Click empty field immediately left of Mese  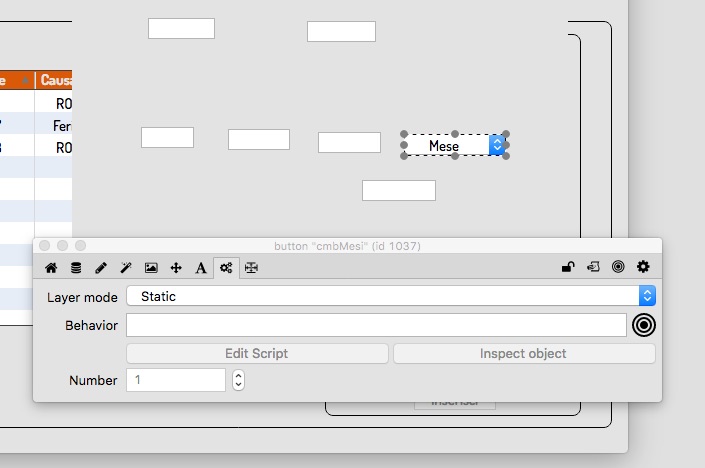click(349, 143)
